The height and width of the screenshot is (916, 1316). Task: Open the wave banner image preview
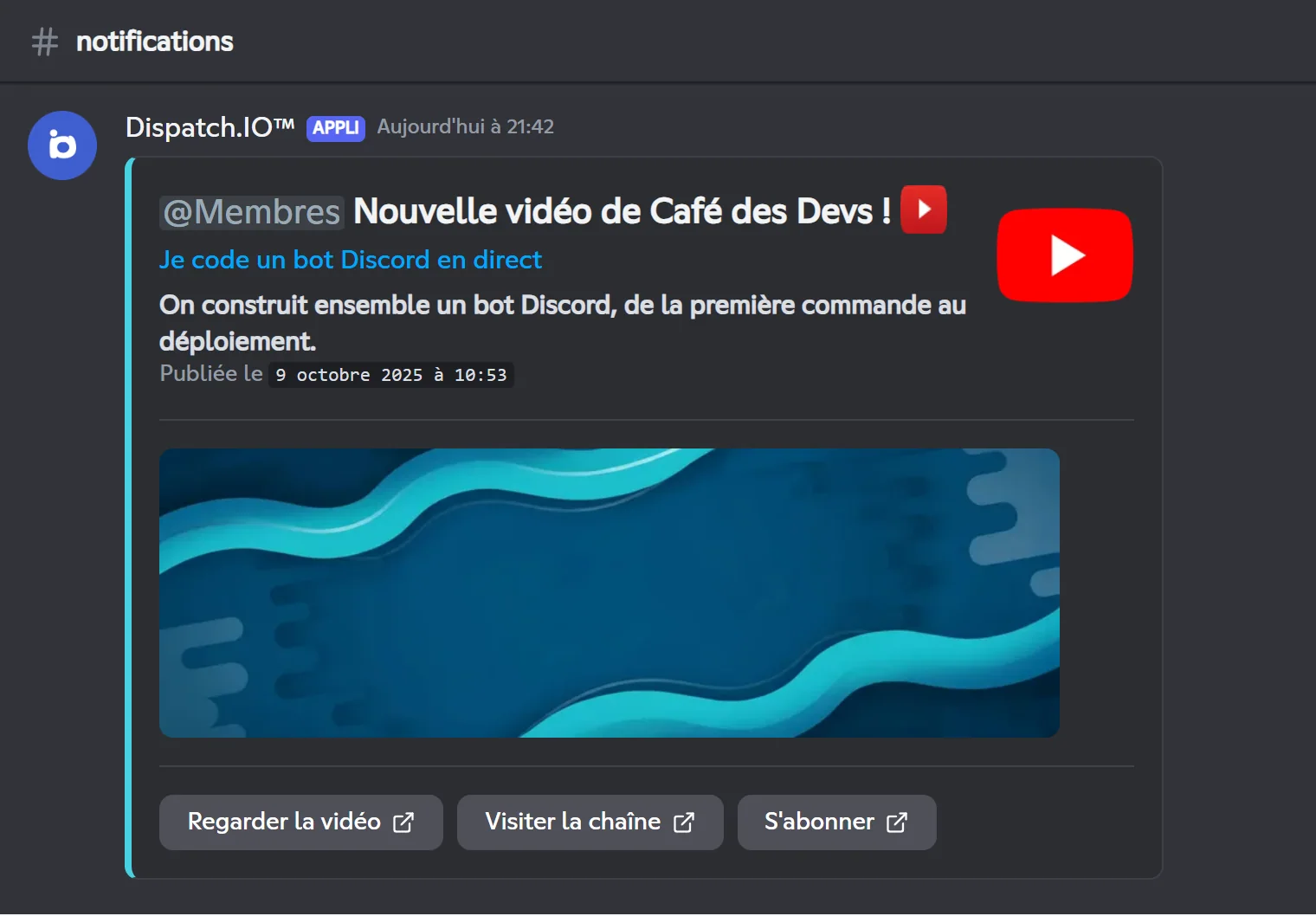610,593
